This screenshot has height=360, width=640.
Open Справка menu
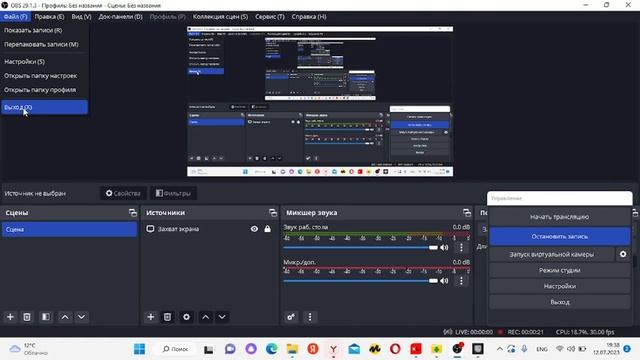(x=309, y=17)
